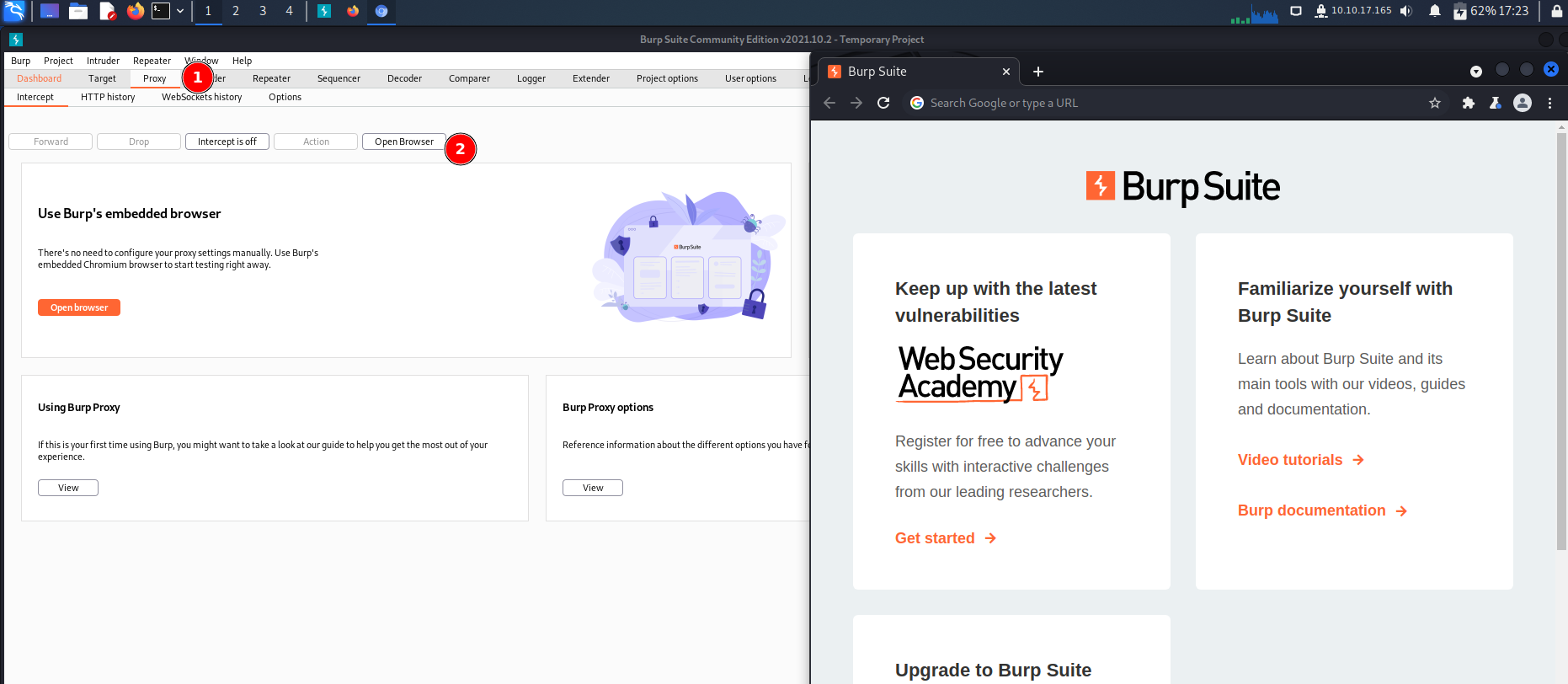Image resolution: width=1568 pixels, height=684 pixels.
Task: Focus Burp Suite window button in the taskbar
Action: [x=324, y=11]
